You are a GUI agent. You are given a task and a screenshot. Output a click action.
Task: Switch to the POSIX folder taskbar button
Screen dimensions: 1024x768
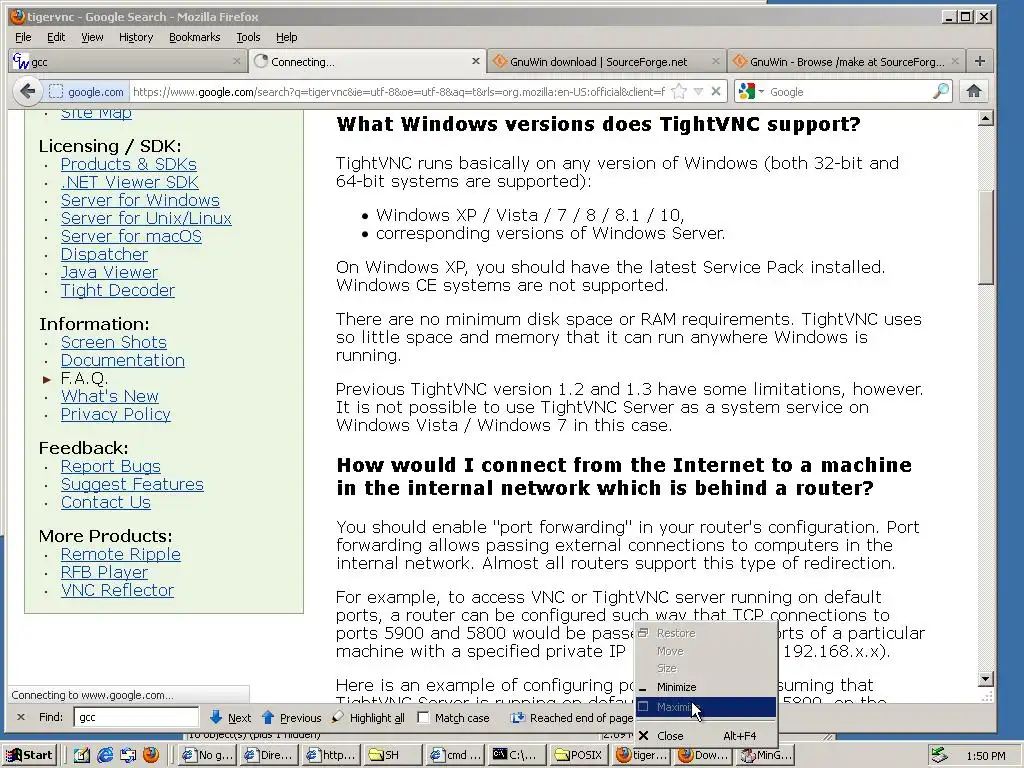(x=579, y=755)
